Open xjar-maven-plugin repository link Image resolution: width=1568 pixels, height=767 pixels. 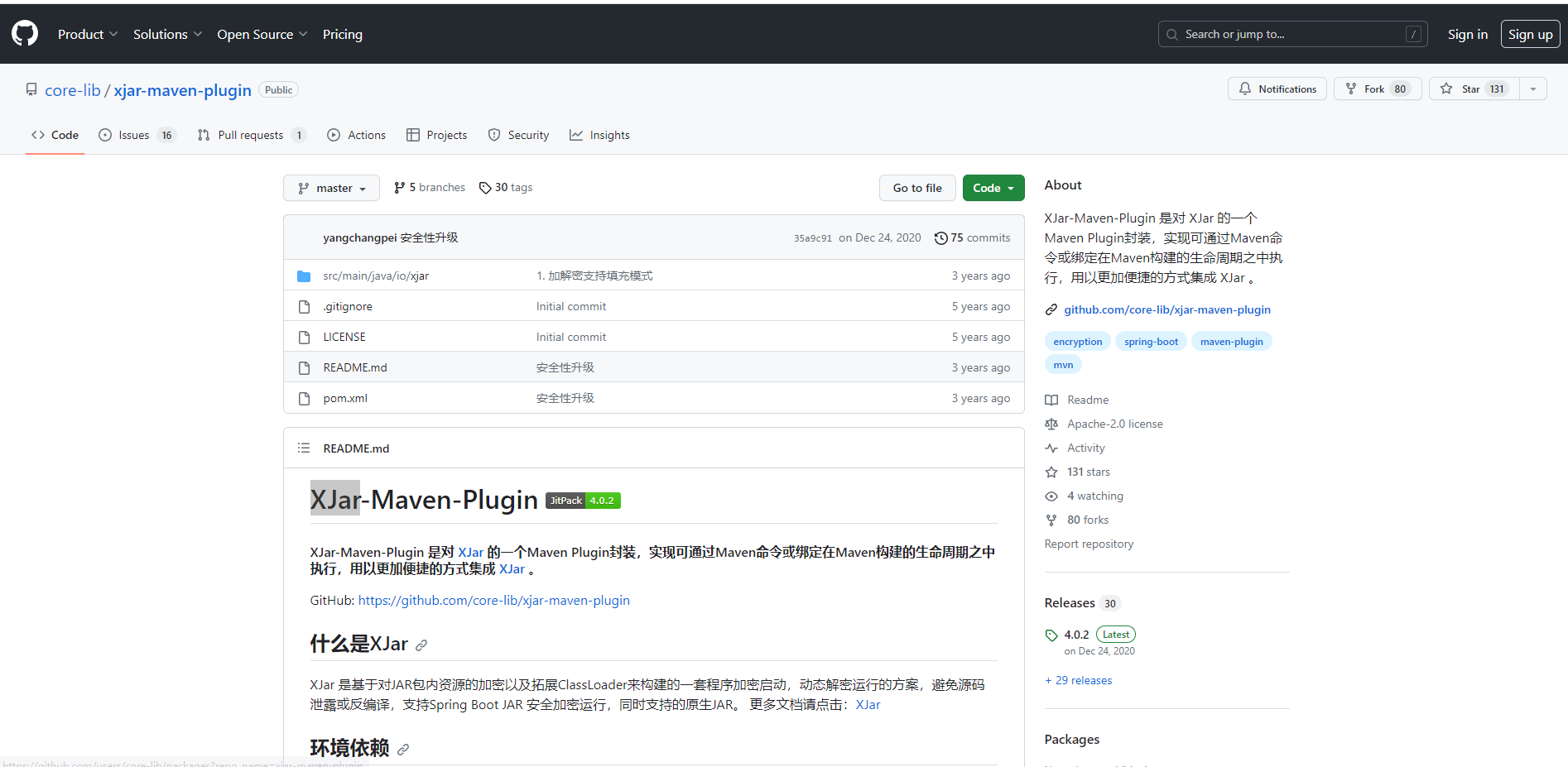coord(182,90)
